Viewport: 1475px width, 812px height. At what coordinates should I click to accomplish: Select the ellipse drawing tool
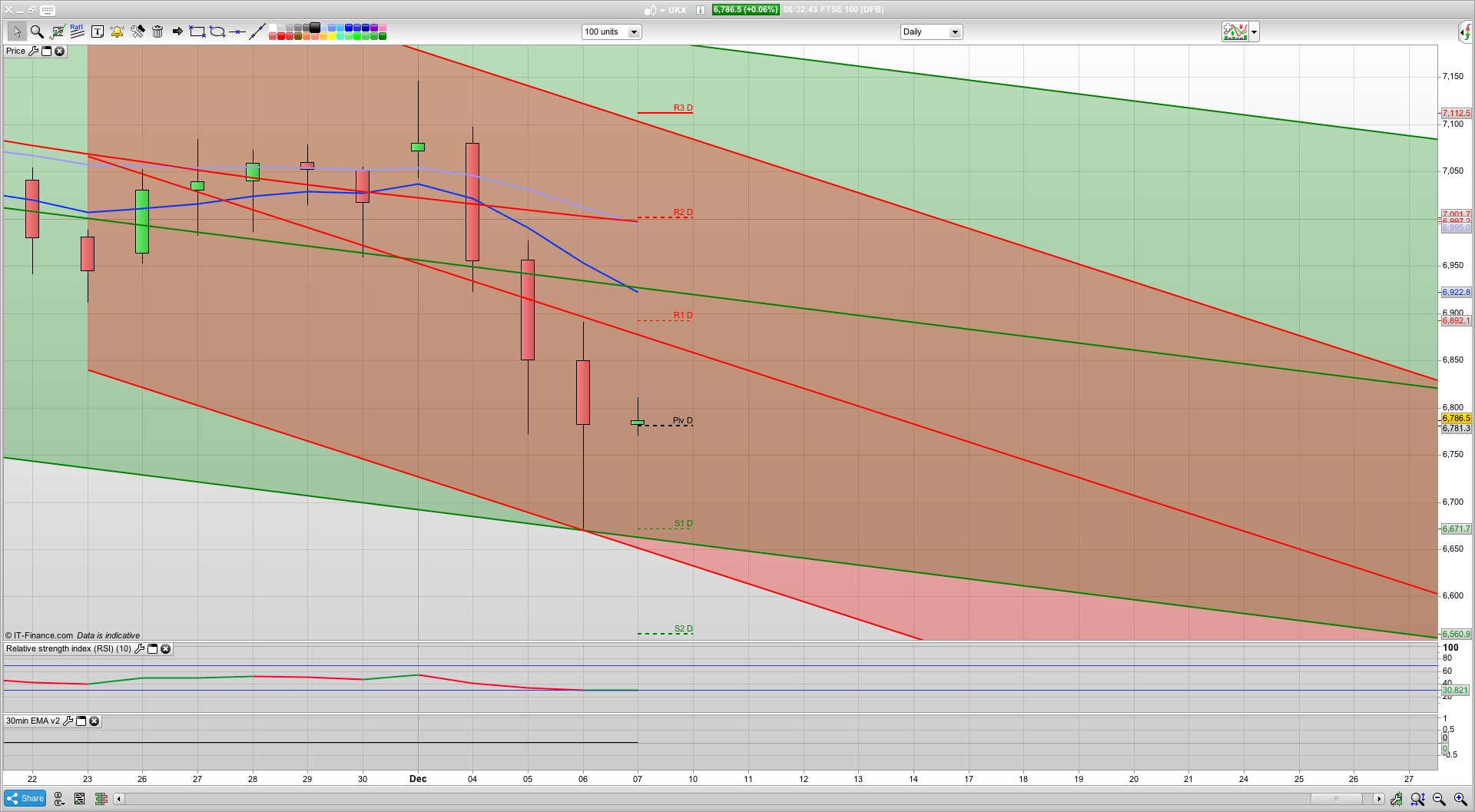click(x=217, y=31)
